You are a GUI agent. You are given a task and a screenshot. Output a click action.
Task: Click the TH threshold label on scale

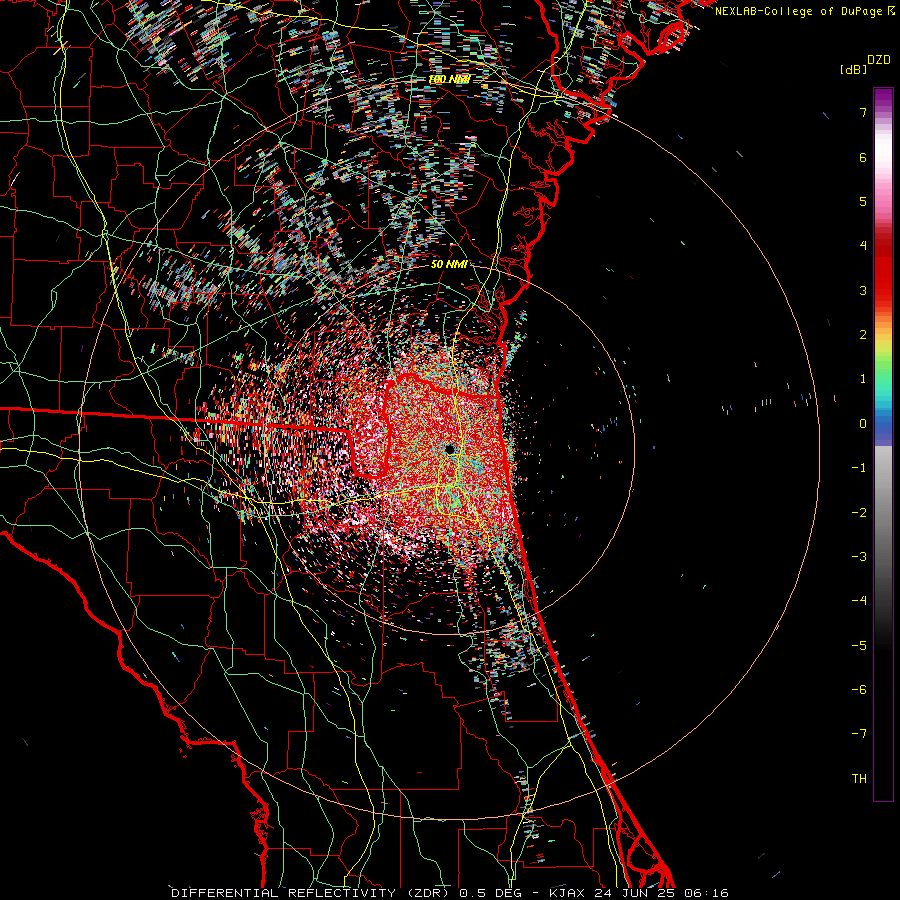(x=859, y=779)
